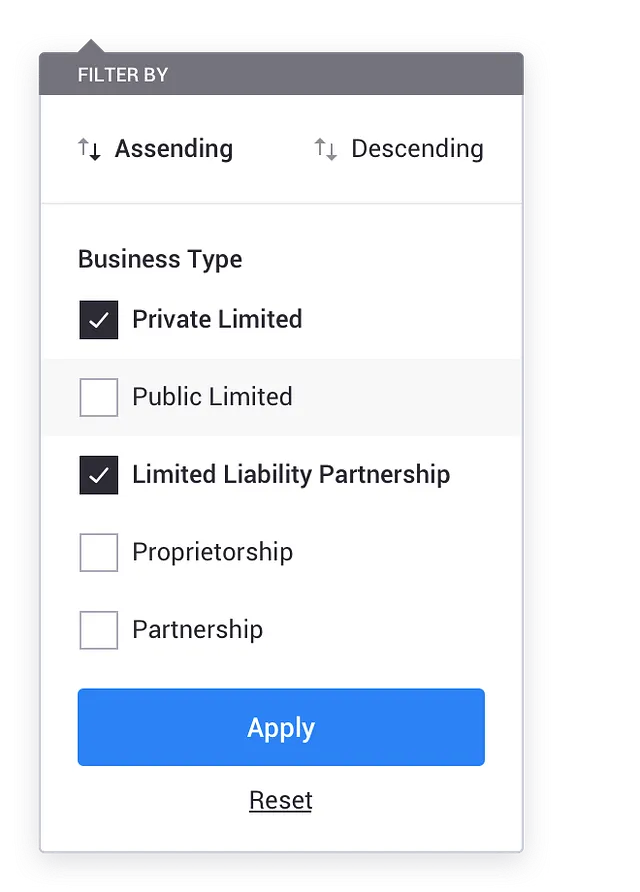Screen dimensions: 640x892
Task: Click the FILTER BY header title
Action: point(122,75)
